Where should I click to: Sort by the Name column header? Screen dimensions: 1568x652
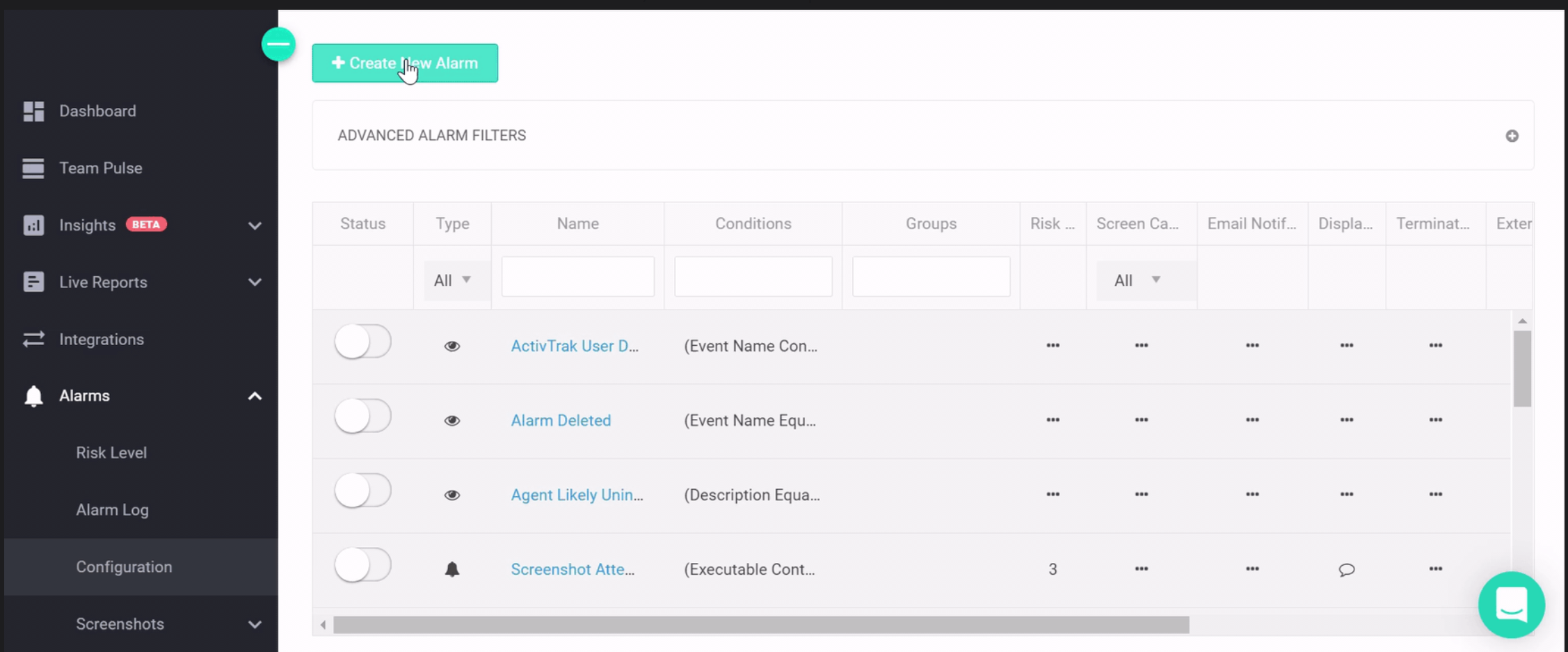pos(577,223)
